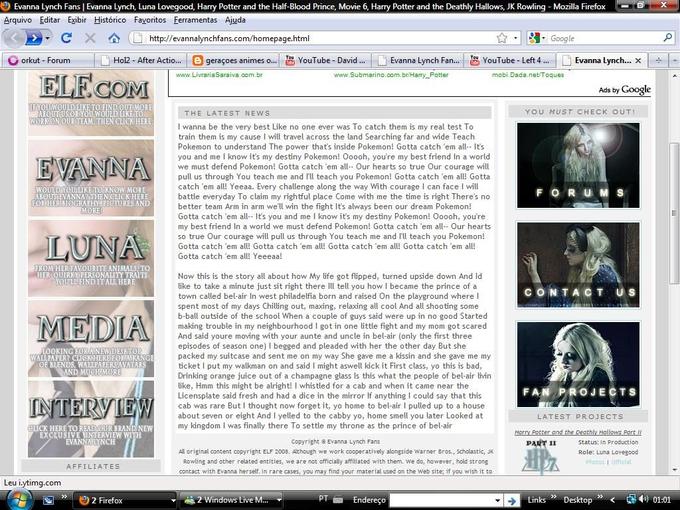Open the EVANNA sidebar banner

point(91,178)
